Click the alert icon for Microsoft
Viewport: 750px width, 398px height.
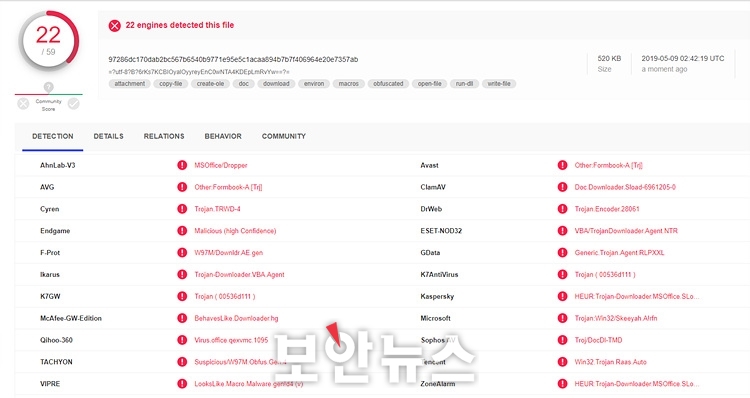562,318
